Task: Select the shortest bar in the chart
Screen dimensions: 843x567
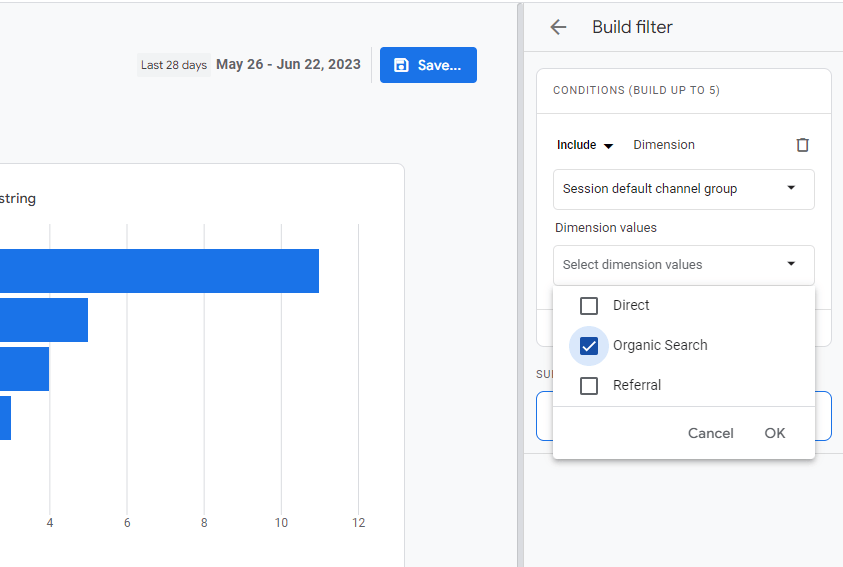Action: point(6,418)
